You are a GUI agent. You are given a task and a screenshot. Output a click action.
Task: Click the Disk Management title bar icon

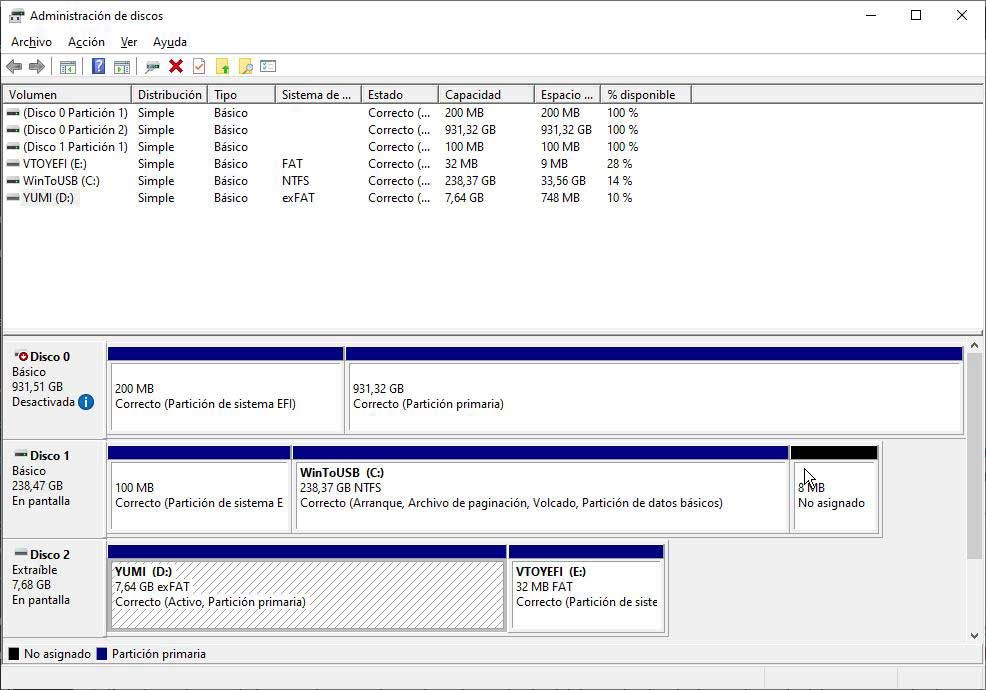click(x=16, y=16)
